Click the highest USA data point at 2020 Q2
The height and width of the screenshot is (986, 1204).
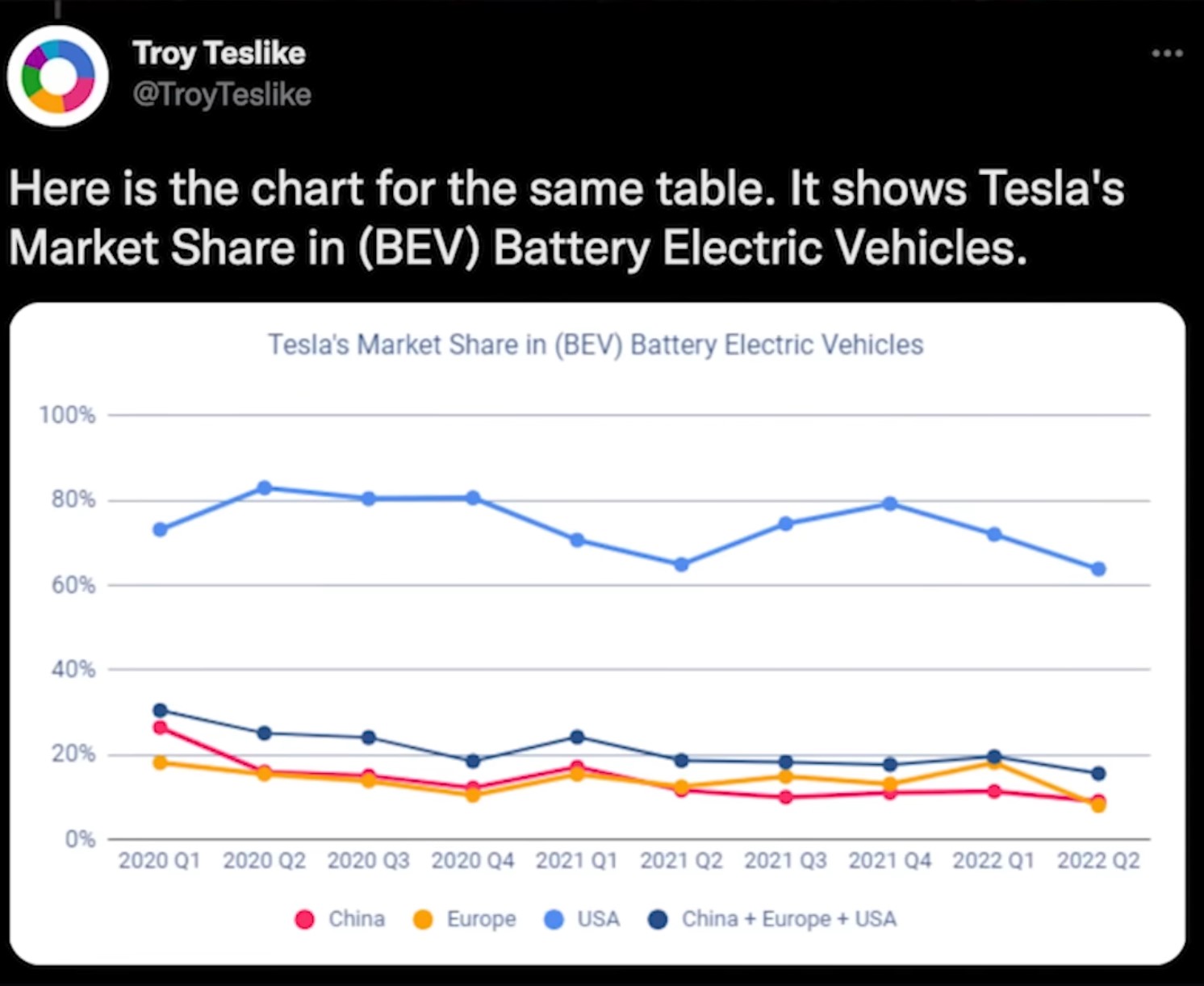coord(264,487)
